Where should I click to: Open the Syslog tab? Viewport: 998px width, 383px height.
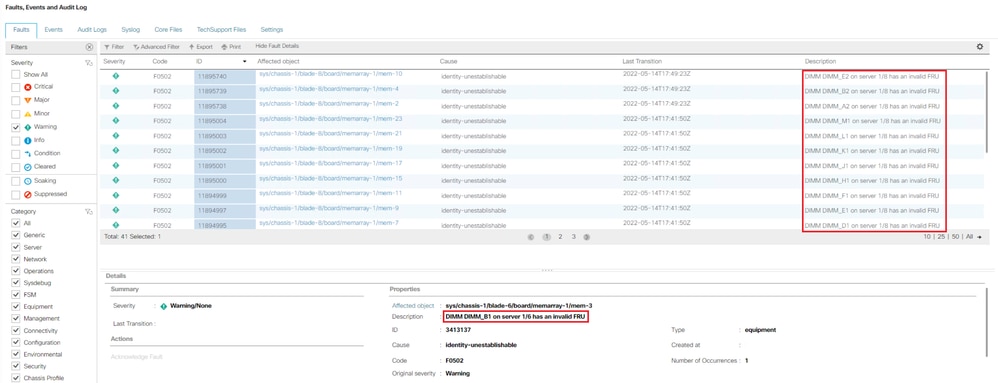pos(130,30)
